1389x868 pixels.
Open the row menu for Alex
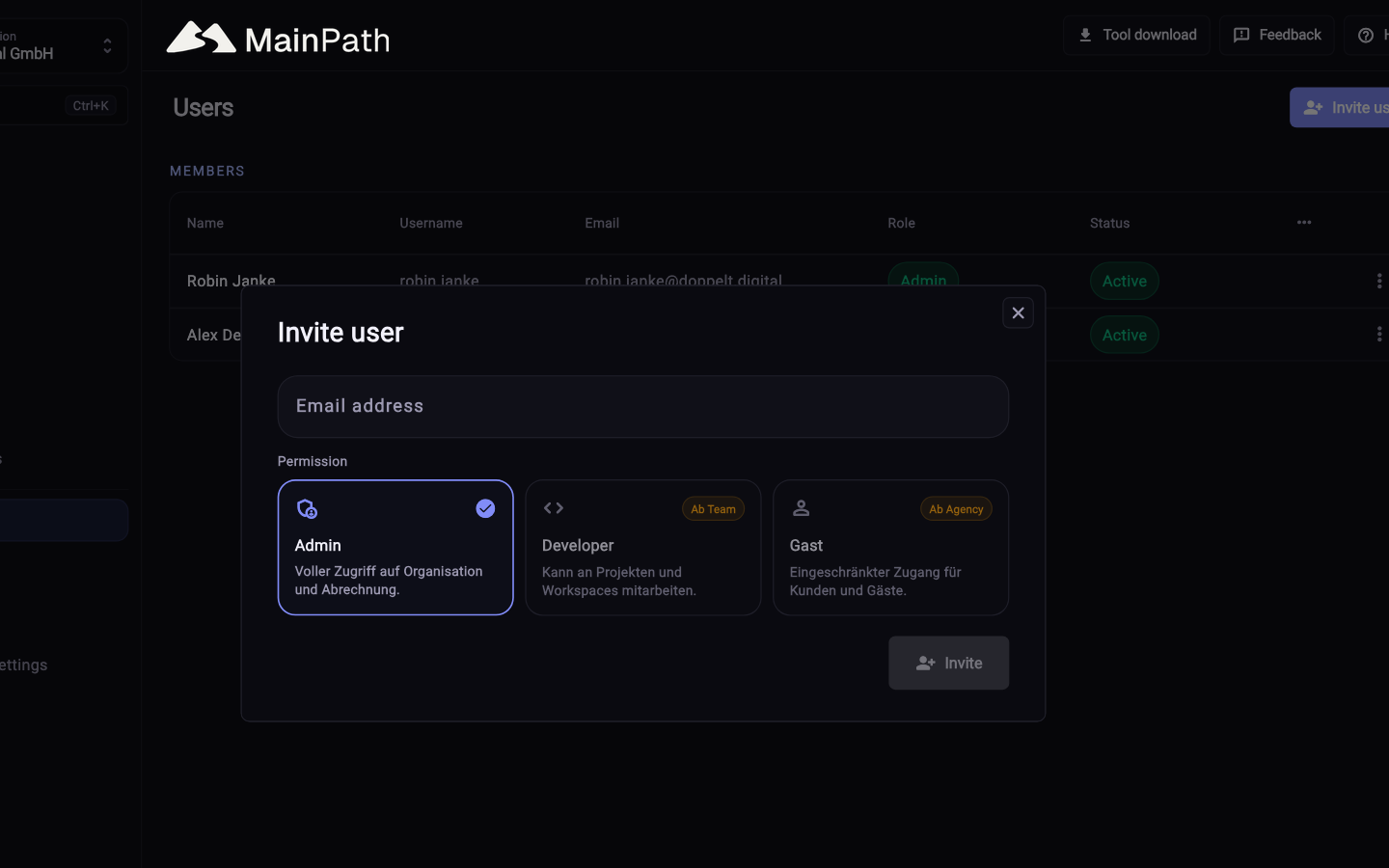pyautogui.click(x=1379, y=334)
